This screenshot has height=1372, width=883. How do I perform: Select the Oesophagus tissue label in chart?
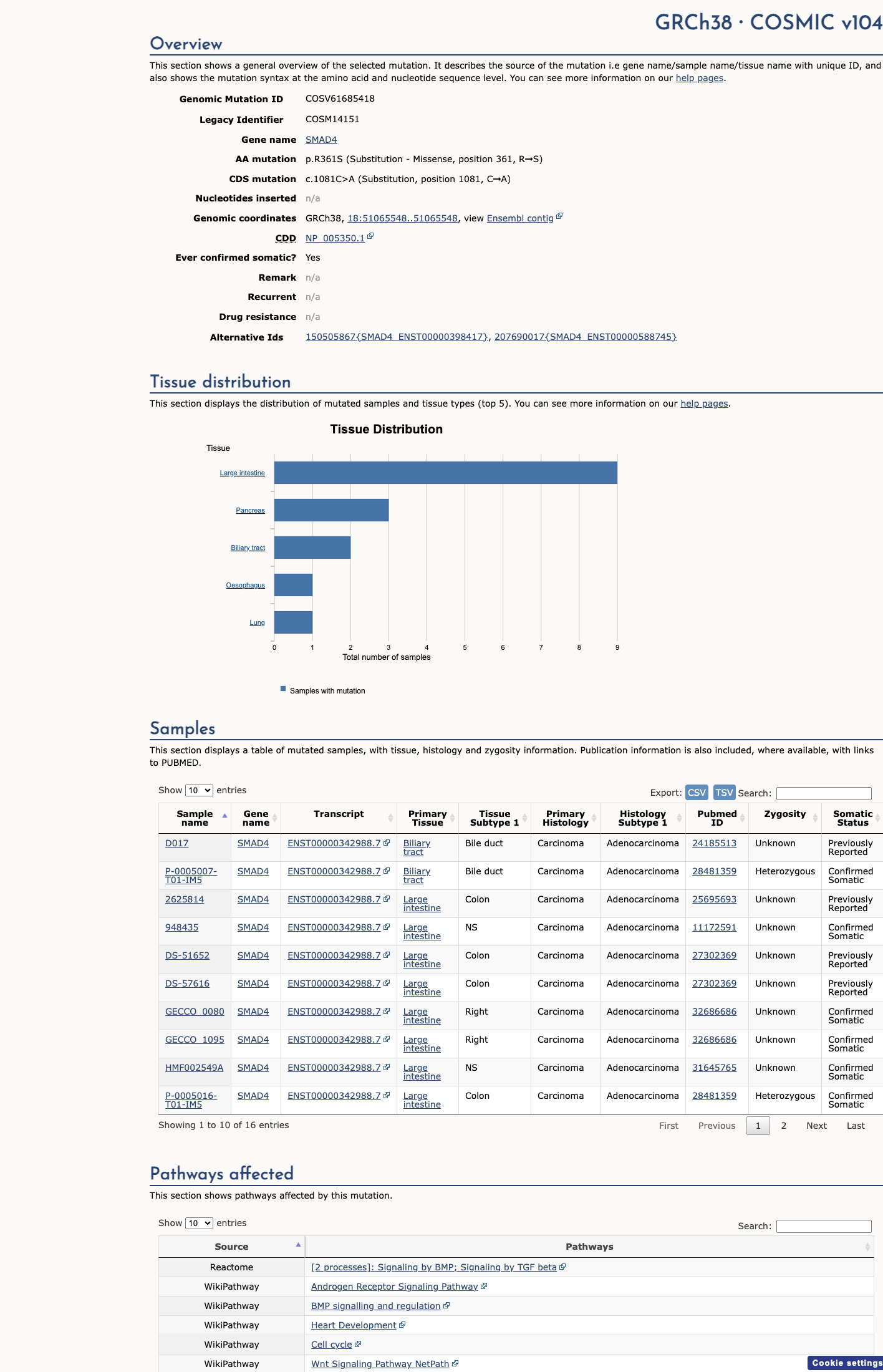245,585
